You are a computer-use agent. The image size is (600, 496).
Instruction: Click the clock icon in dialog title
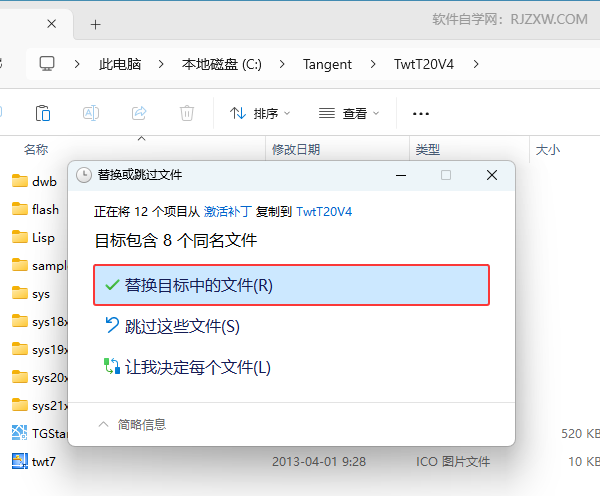pos(83,175)
